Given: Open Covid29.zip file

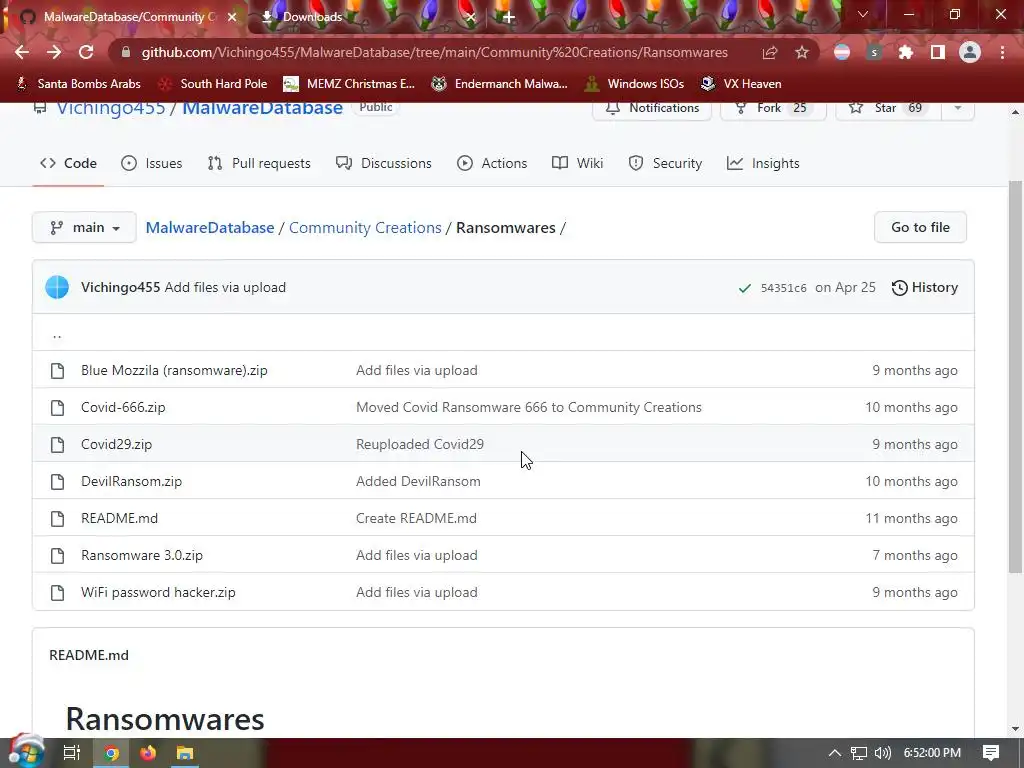Looking at the screenshot, I should click(x=116, y=444).
